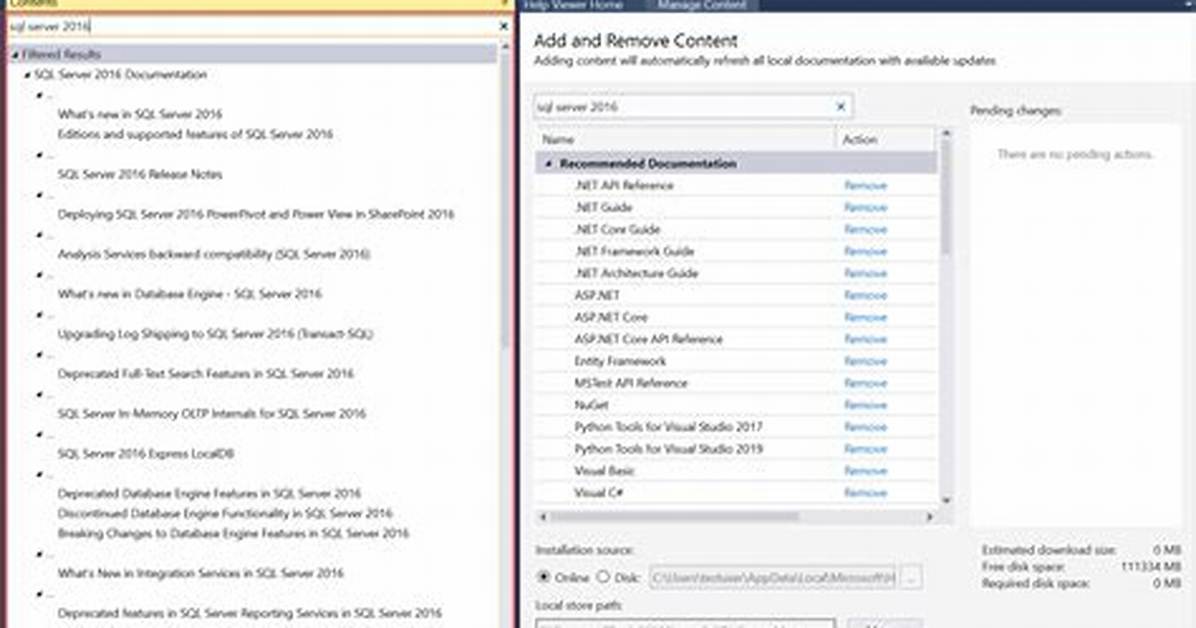Viewport: 1196px width, 628px height.
Task: Click content list horizontal scroll left arrow
Action: point(543,517)
